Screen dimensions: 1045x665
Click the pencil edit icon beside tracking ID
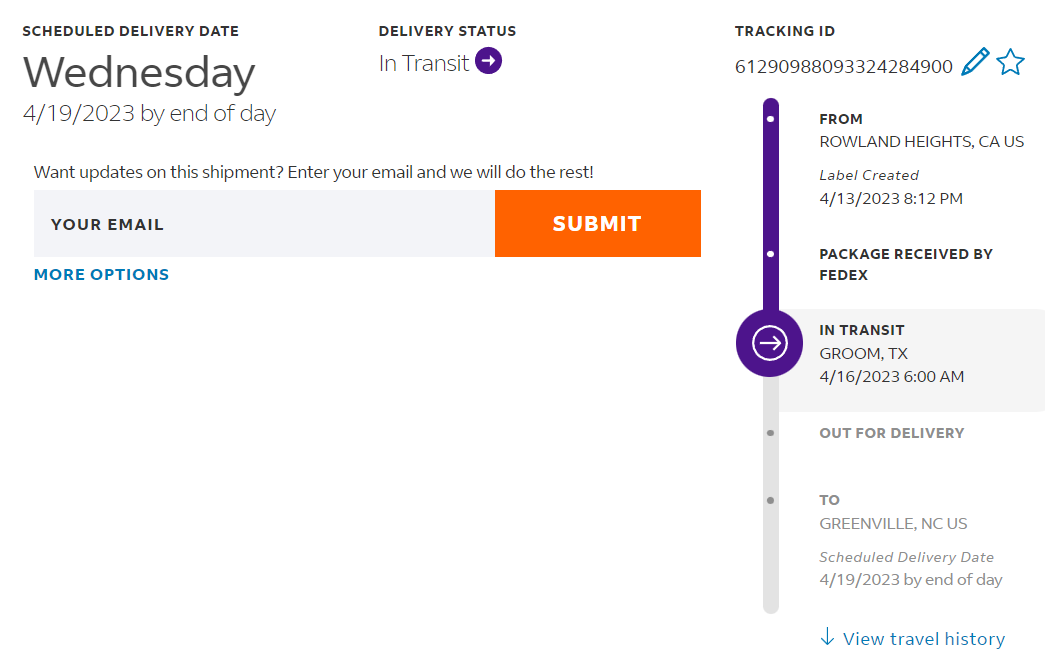coord(975,62)
